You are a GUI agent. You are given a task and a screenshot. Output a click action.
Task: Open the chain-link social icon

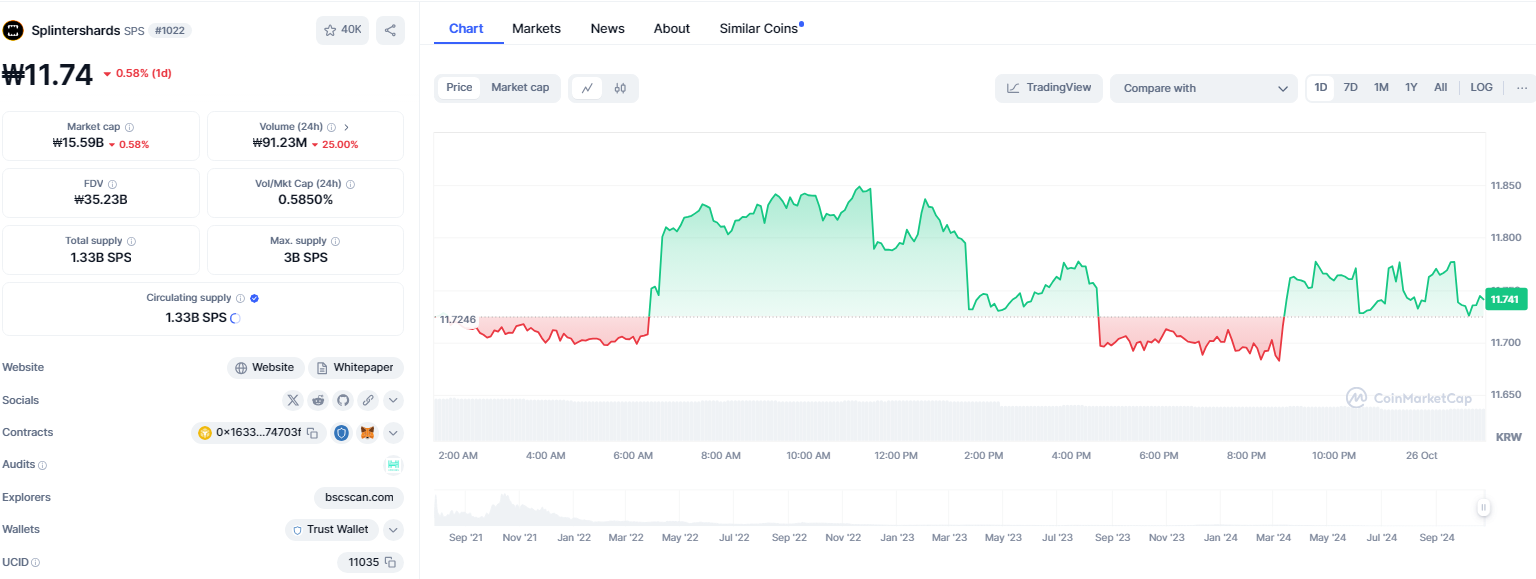click(x=368, y=400)
